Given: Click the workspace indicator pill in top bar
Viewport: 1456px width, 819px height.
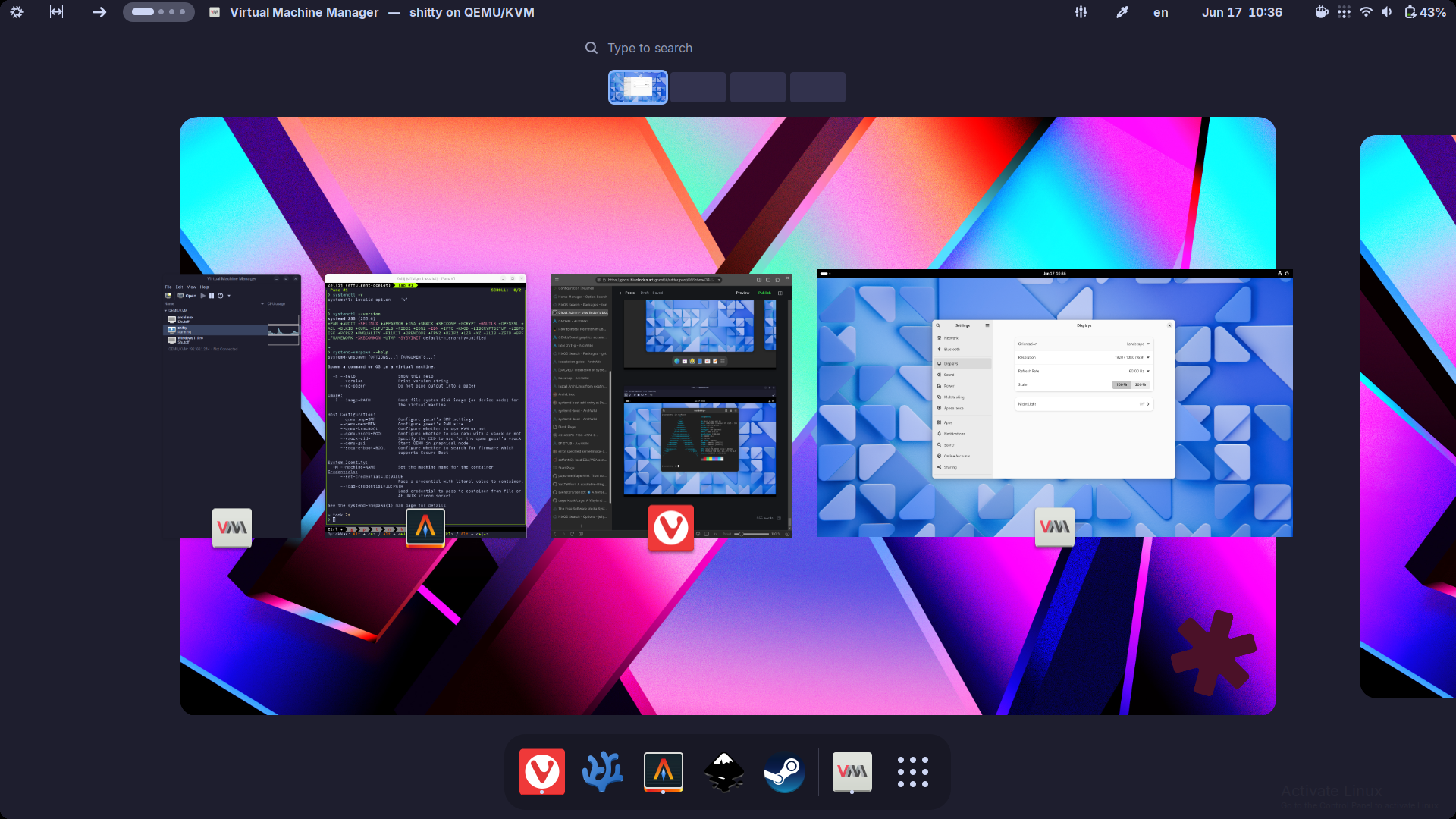Looking at the screenshot, I should (158, 12).
